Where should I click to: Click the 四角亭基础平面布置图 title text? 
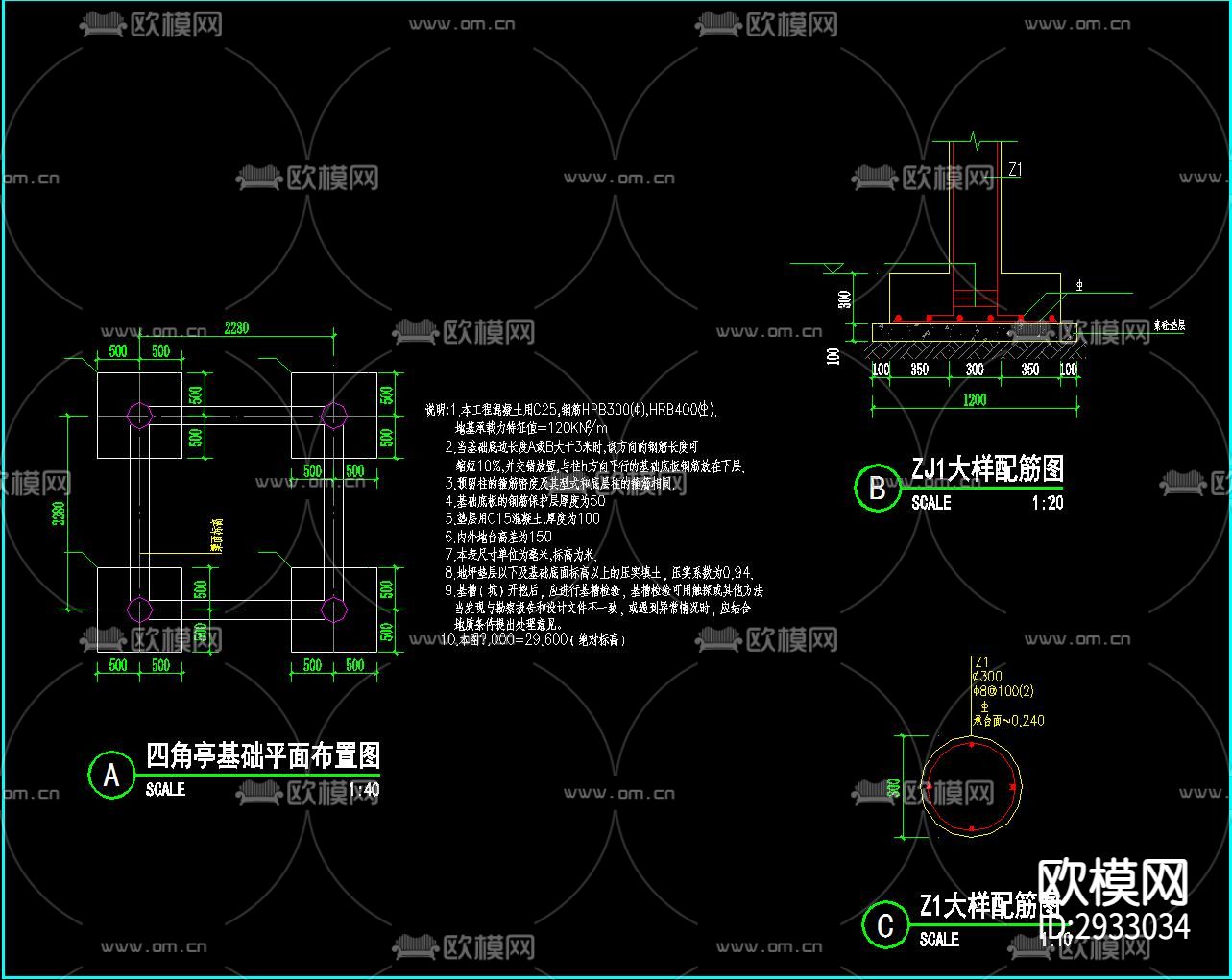(x=262, y=757)
